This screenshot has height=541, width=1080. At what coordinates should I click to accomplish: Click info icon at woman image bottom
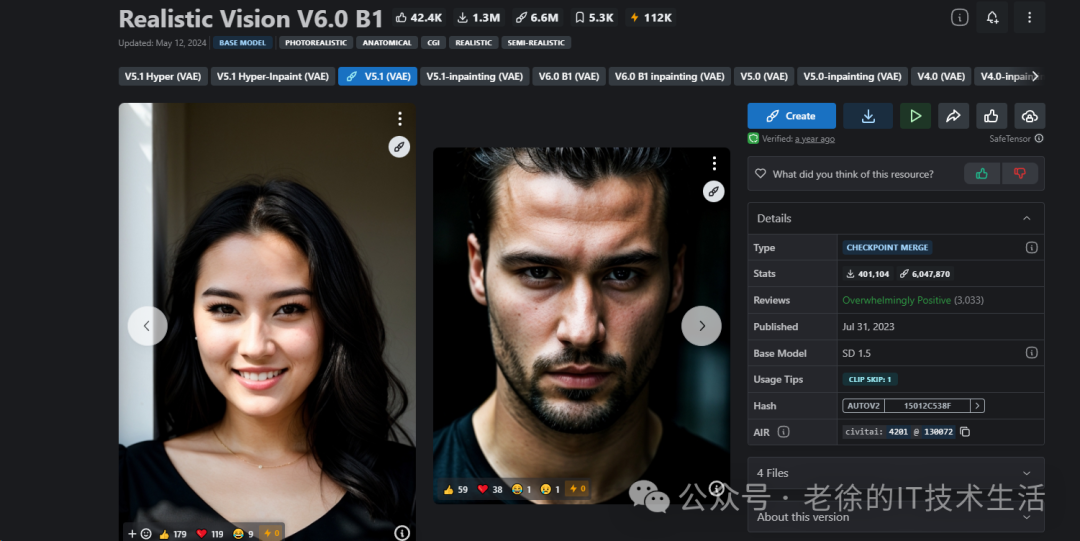point(402,533)
